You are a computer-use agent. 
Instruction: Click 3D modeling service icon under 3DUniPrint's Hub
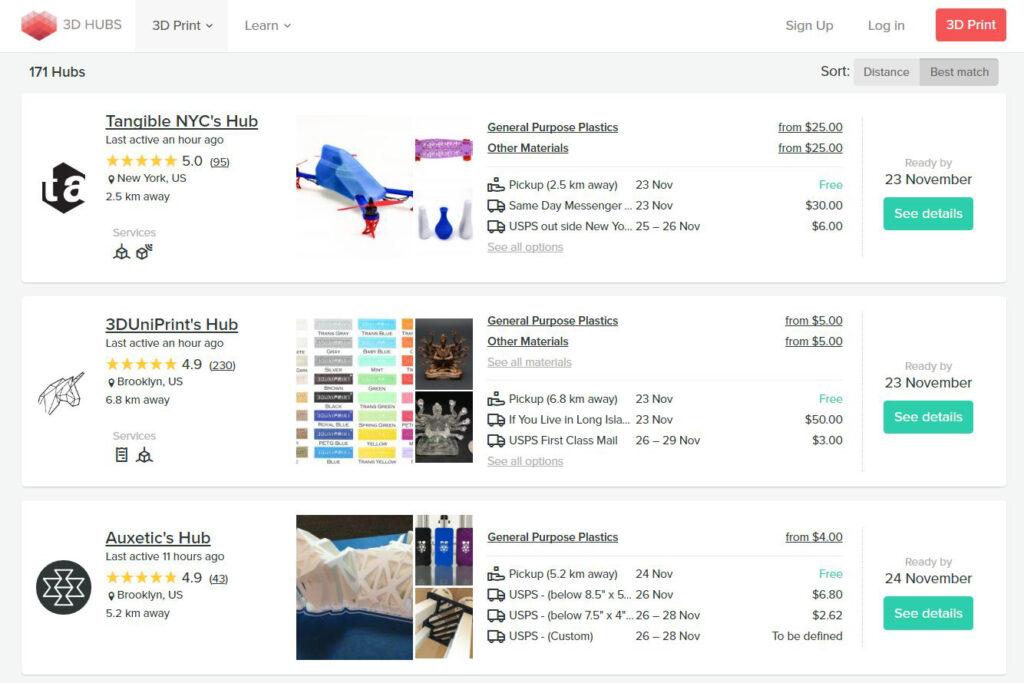tap(144, 455)
